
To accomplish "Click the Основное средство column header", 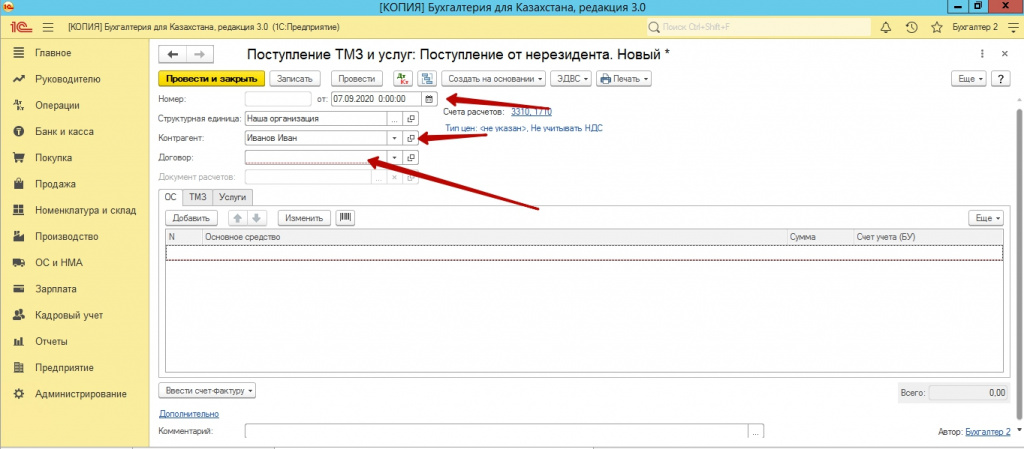I will [494, 237].
